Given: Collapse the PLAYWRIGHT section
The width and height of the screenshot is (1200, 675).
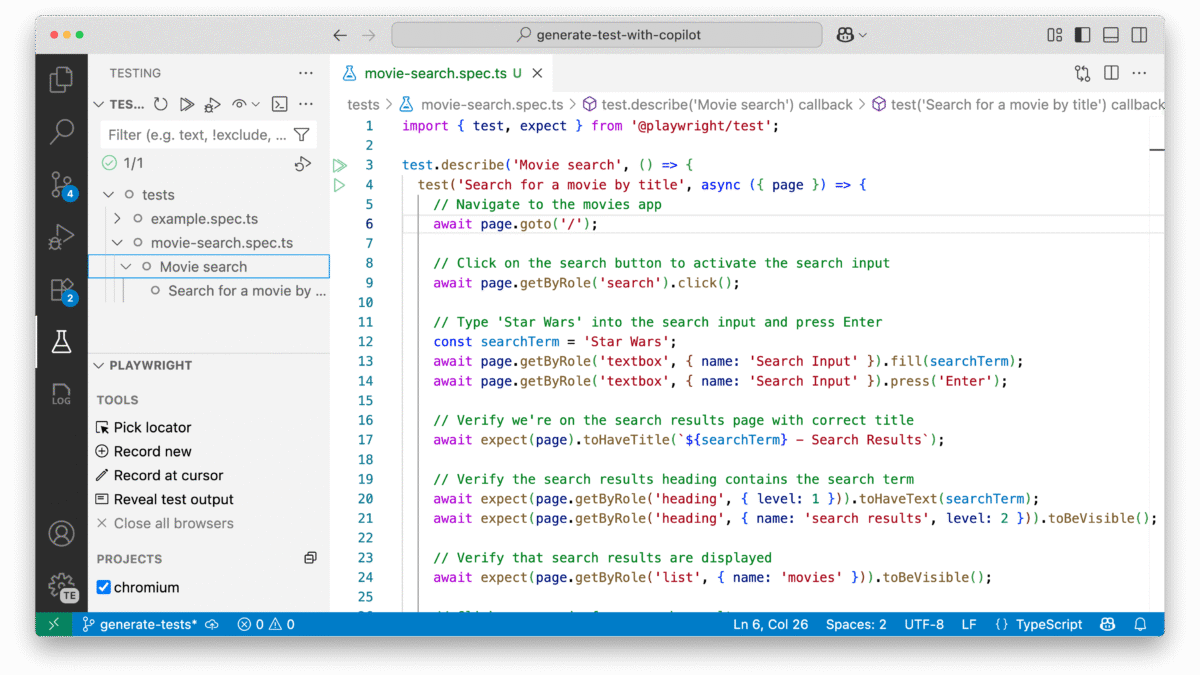Looking at the screenshot, I should coord(99,366).
